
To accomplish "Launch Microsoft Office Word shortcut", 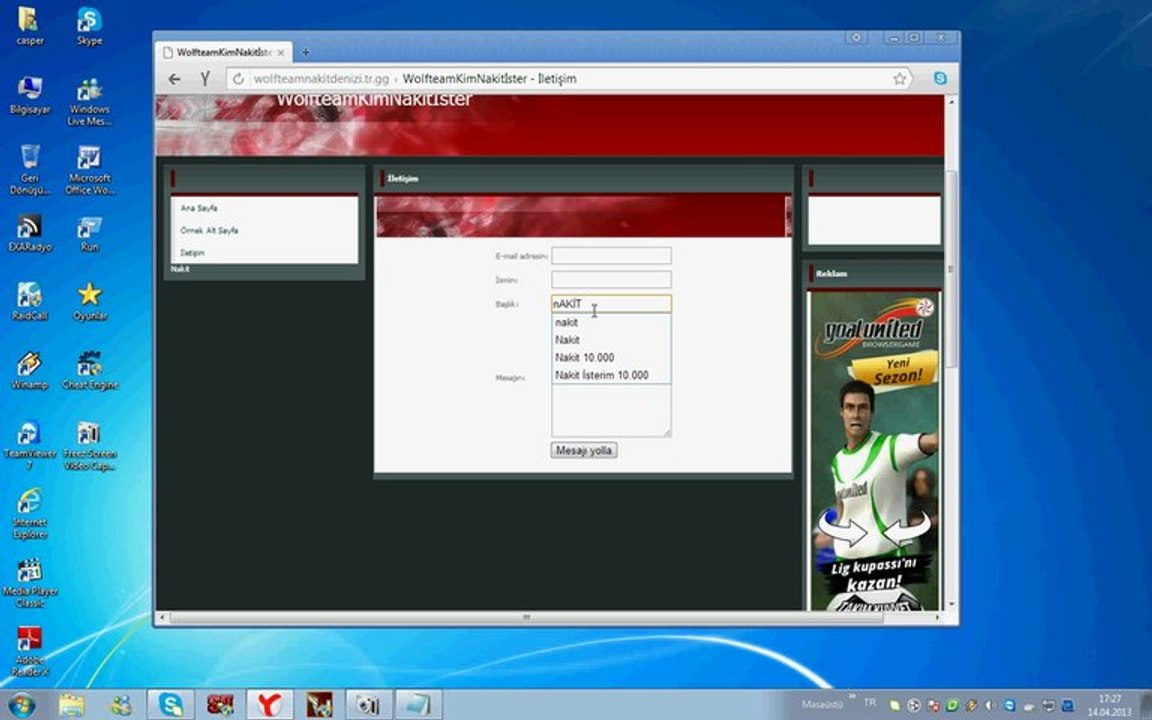I will coord(90,169).
